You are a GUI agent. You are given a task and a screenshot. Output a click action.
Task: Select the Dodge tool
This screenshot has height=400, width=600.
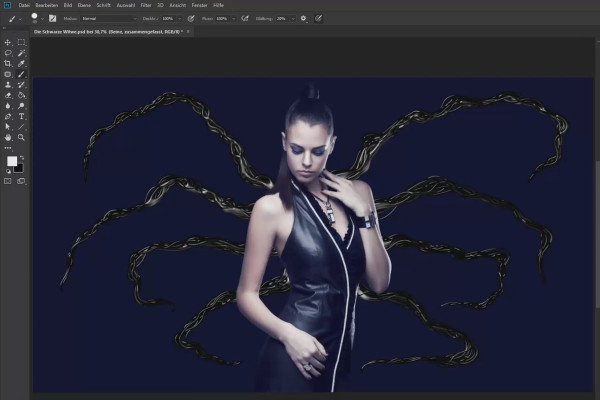coord(21,106)
